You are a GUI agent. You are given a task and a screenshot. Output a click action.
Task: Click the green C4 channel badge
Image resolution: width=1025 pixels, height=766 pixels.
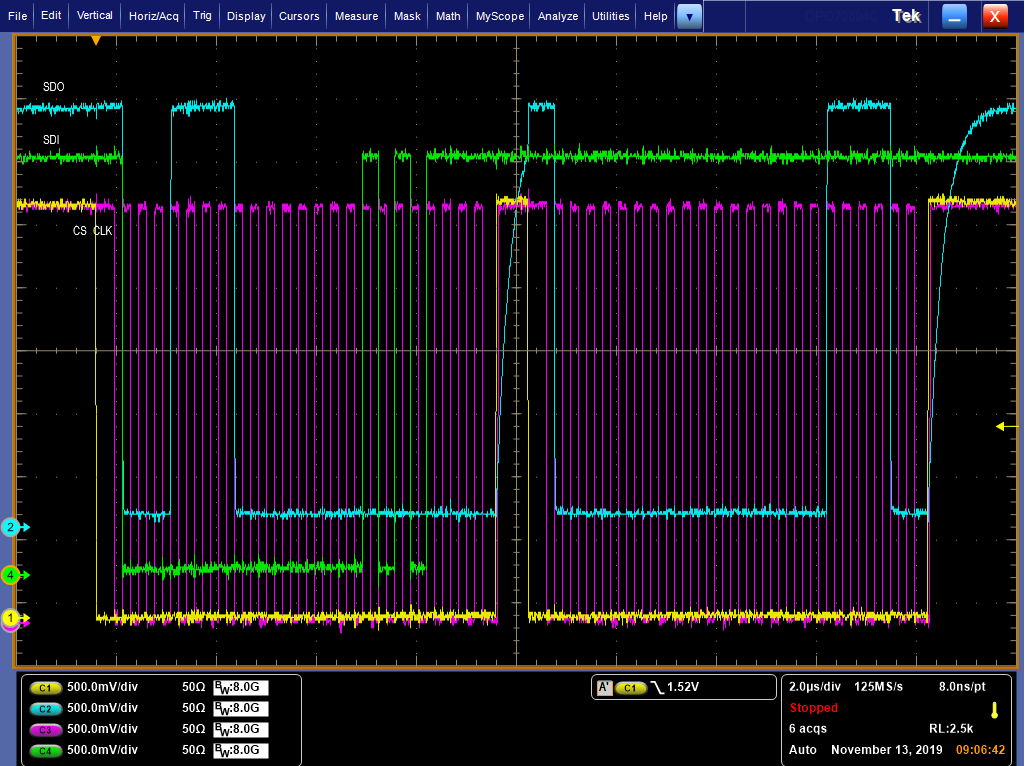(45, 749)
